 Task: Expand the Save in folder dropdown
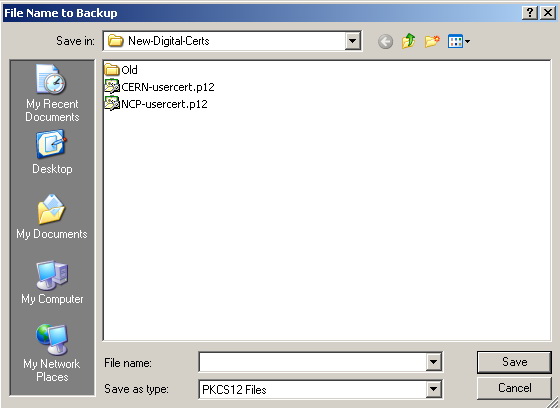pos(352,41)
